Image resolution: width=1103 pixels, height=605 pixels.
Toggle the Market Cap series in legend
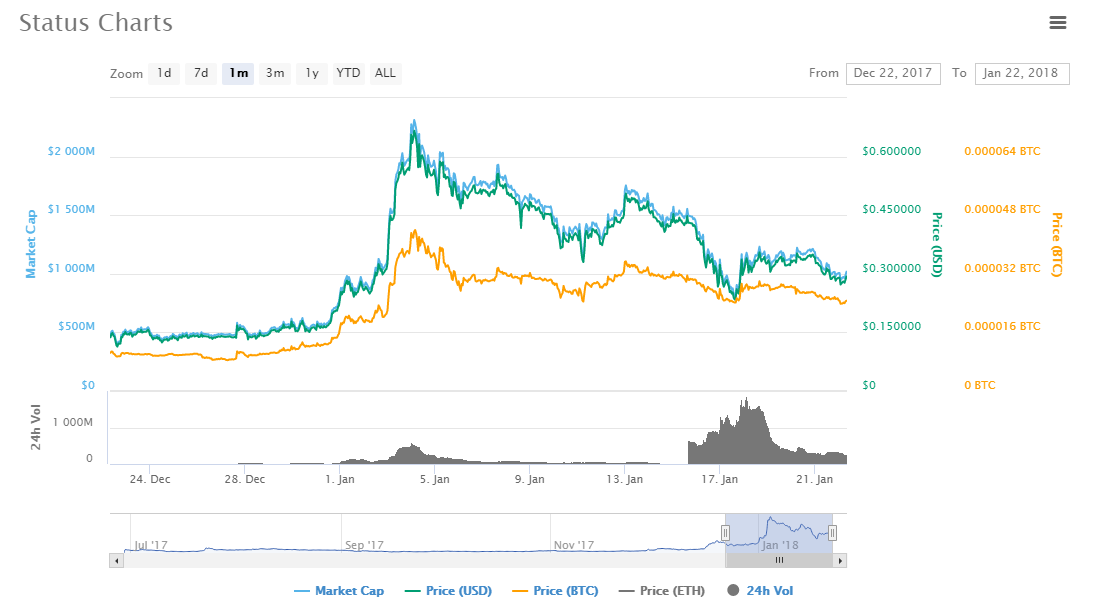point(339,591)
